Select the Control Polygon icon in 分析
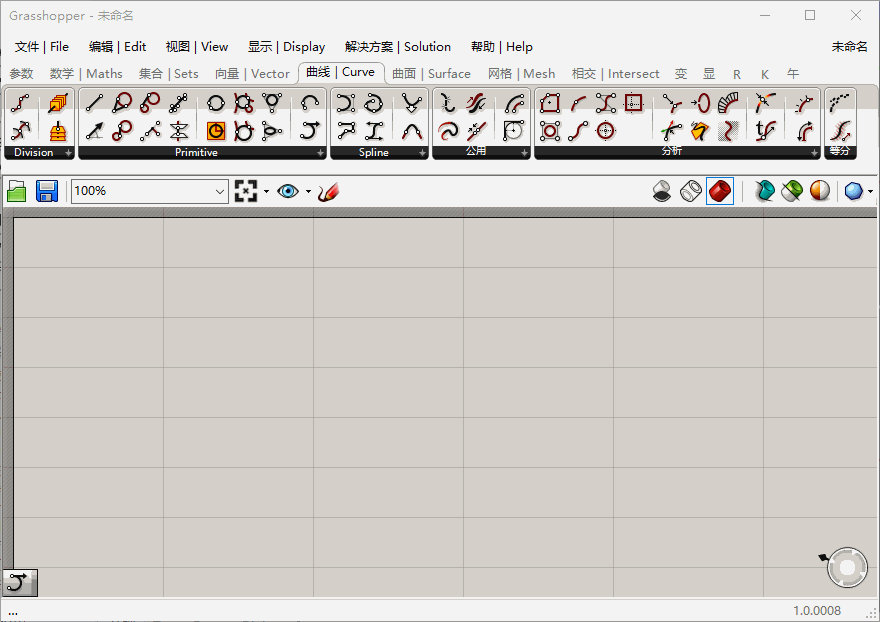 tap(606, 103)
